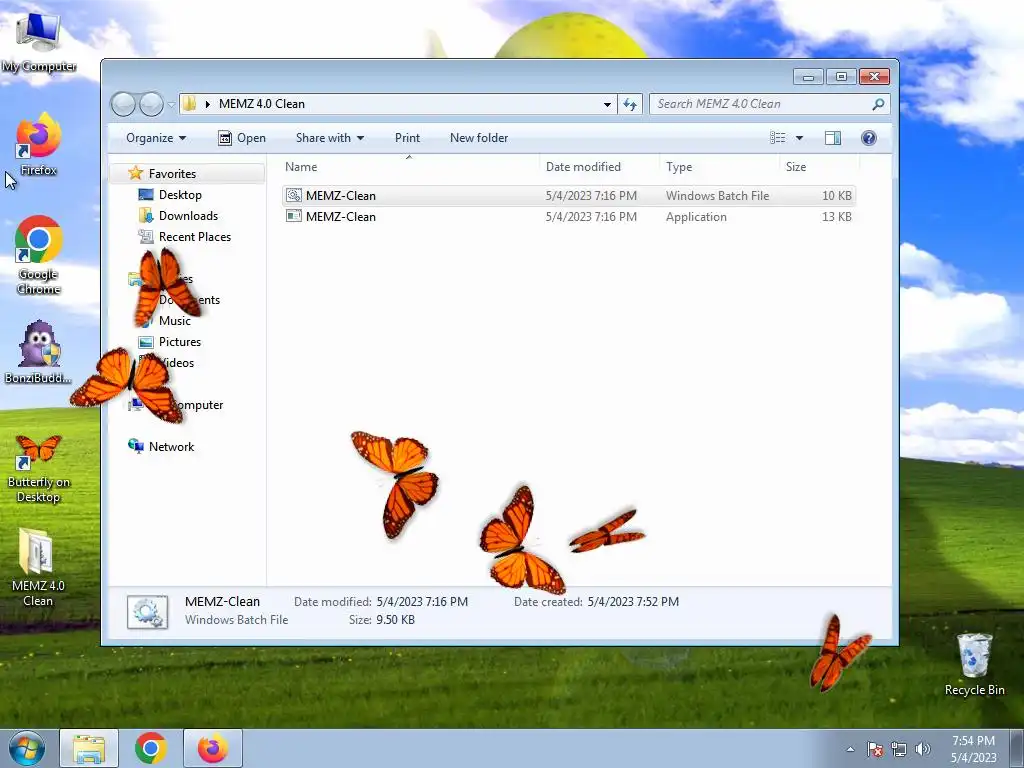The image size is (1024, 768).
Task: Click MEMZ 4.0 Clean in address bar
Action: pyautogui.click(x=262, y=104)
